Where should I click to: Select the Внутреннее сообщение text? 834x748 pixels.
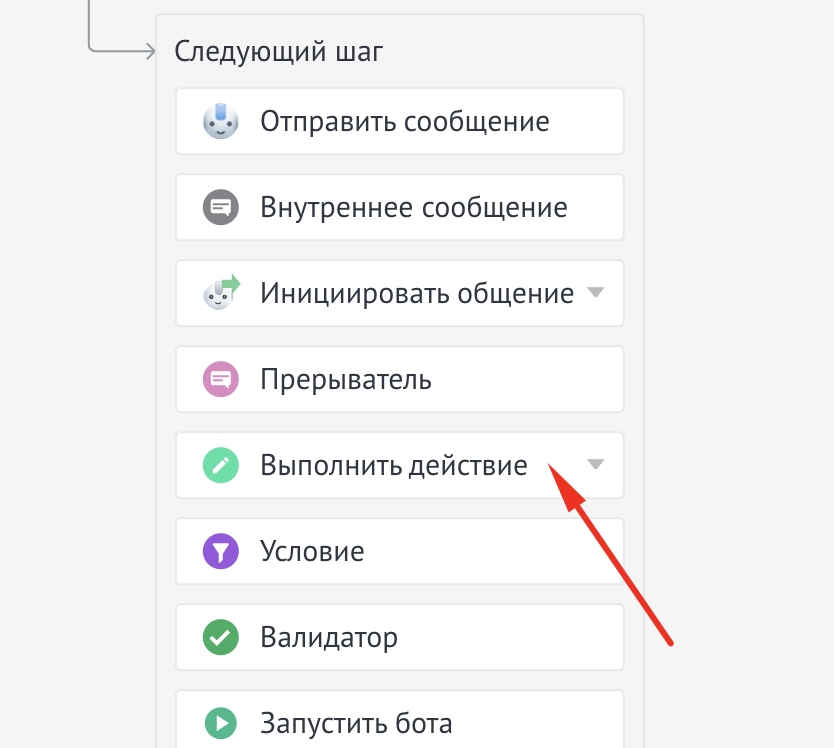point(413,208)
